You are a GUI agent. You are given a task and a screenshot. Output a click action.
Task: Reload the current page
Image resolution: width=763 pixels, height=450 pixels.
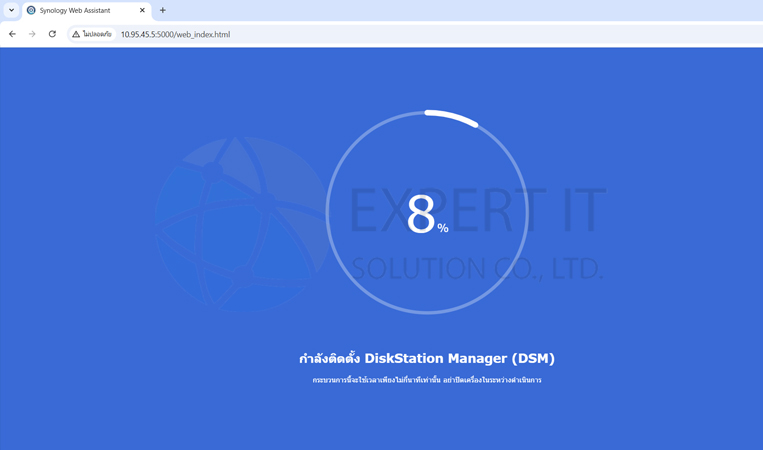(x=52, y=34)
